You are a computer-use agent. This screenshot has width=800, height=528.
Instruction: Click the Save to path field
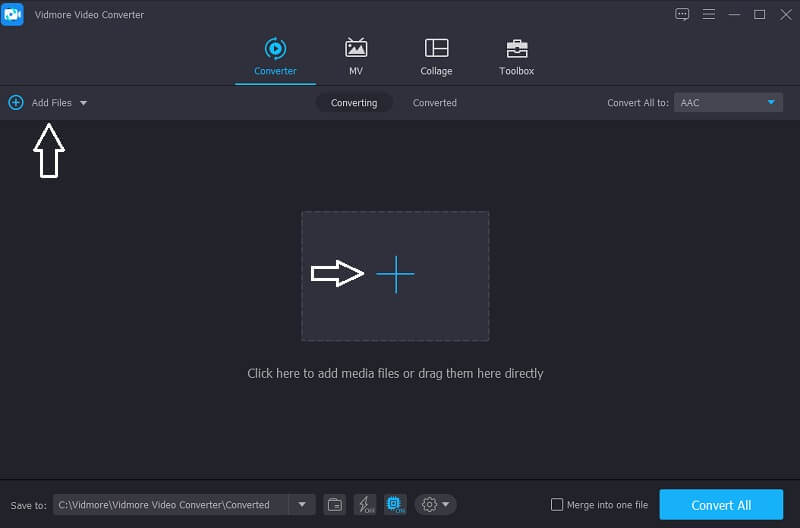pyautogui.click(x=171, y=505)
